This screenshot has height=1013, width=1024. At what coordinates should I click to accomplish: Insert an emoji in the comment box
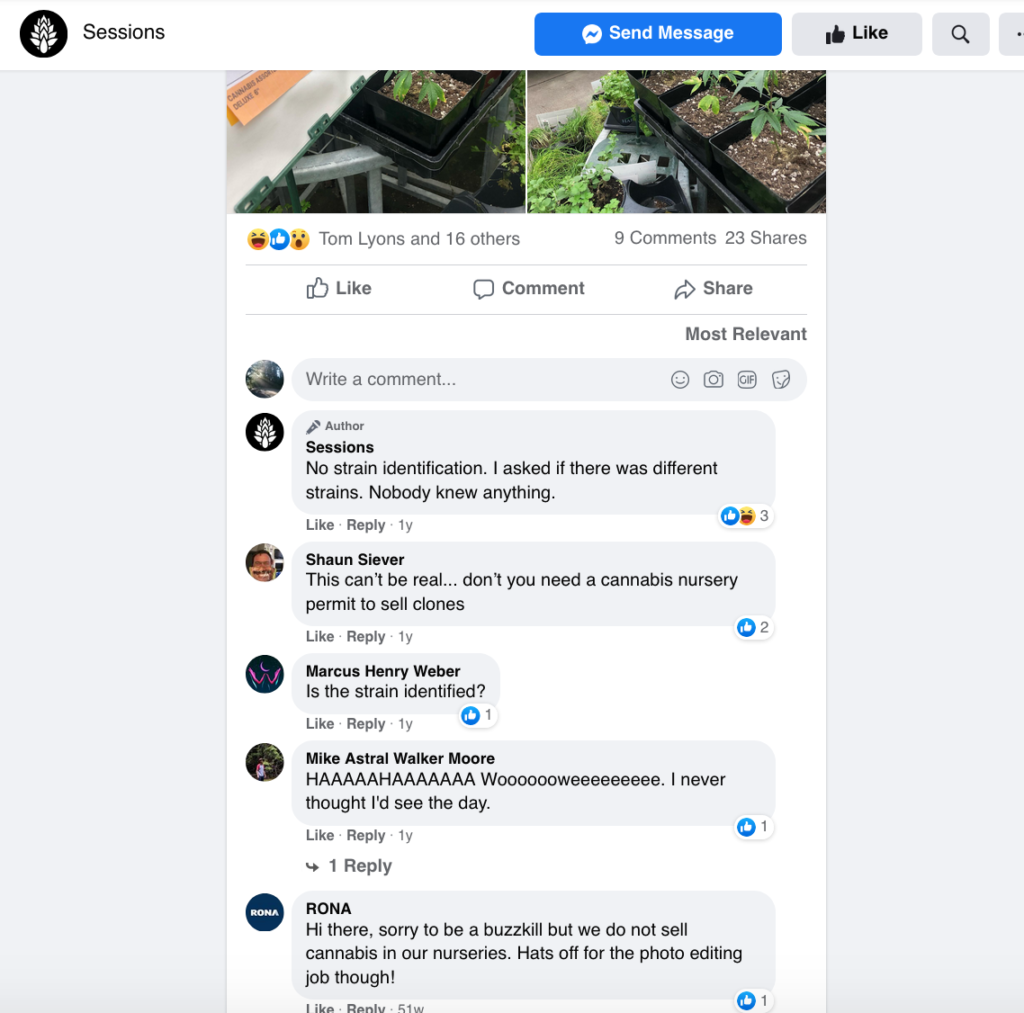point(680,379)
